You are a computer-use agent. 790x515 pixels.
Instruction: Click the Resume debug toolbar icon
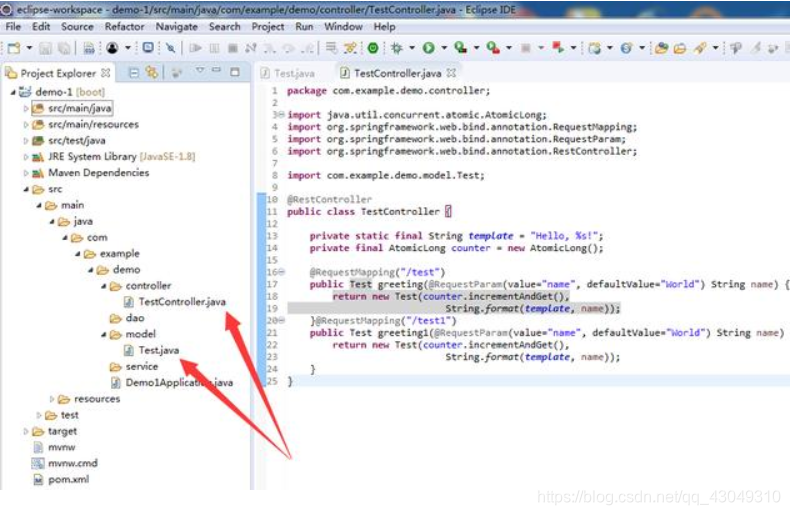click(195, 48)
